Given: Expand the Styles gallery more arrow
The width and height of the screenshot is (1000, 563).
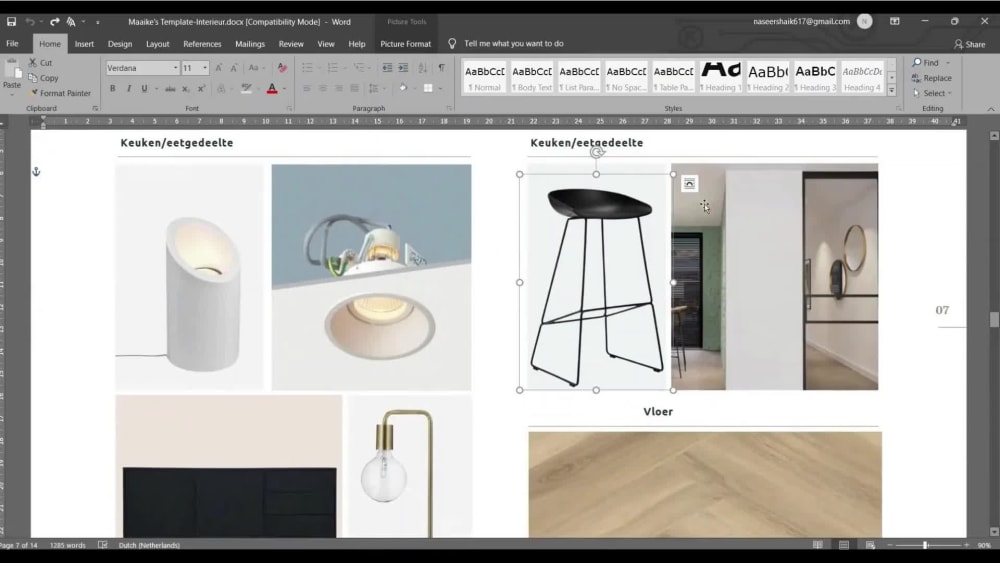Looking at the screenshot, I should (x=892, y=91).
